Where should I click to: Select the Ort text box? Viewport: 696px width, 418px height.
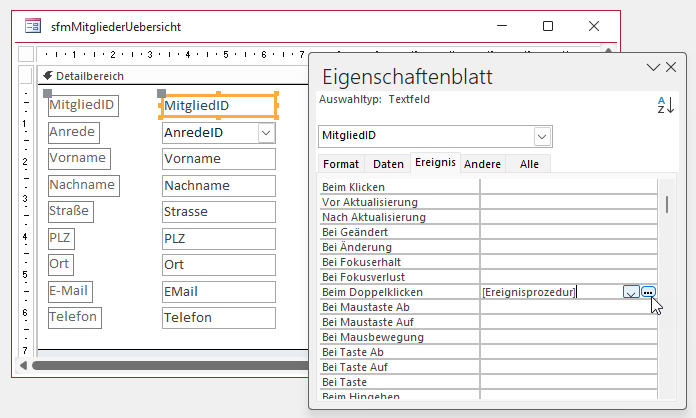[218, 265]
